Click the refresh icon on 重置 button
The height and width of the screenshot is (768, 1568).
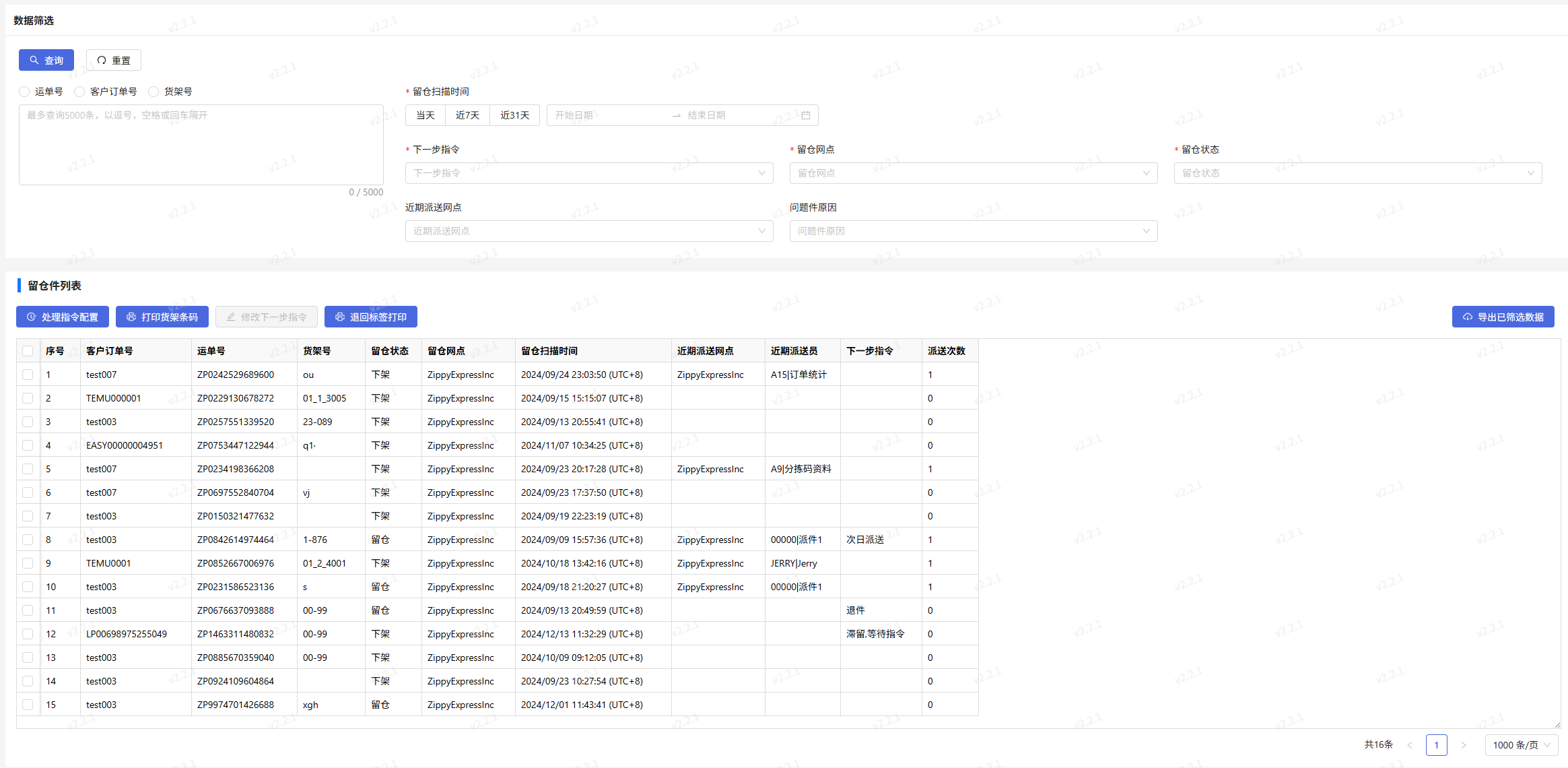tap(102, 60)
